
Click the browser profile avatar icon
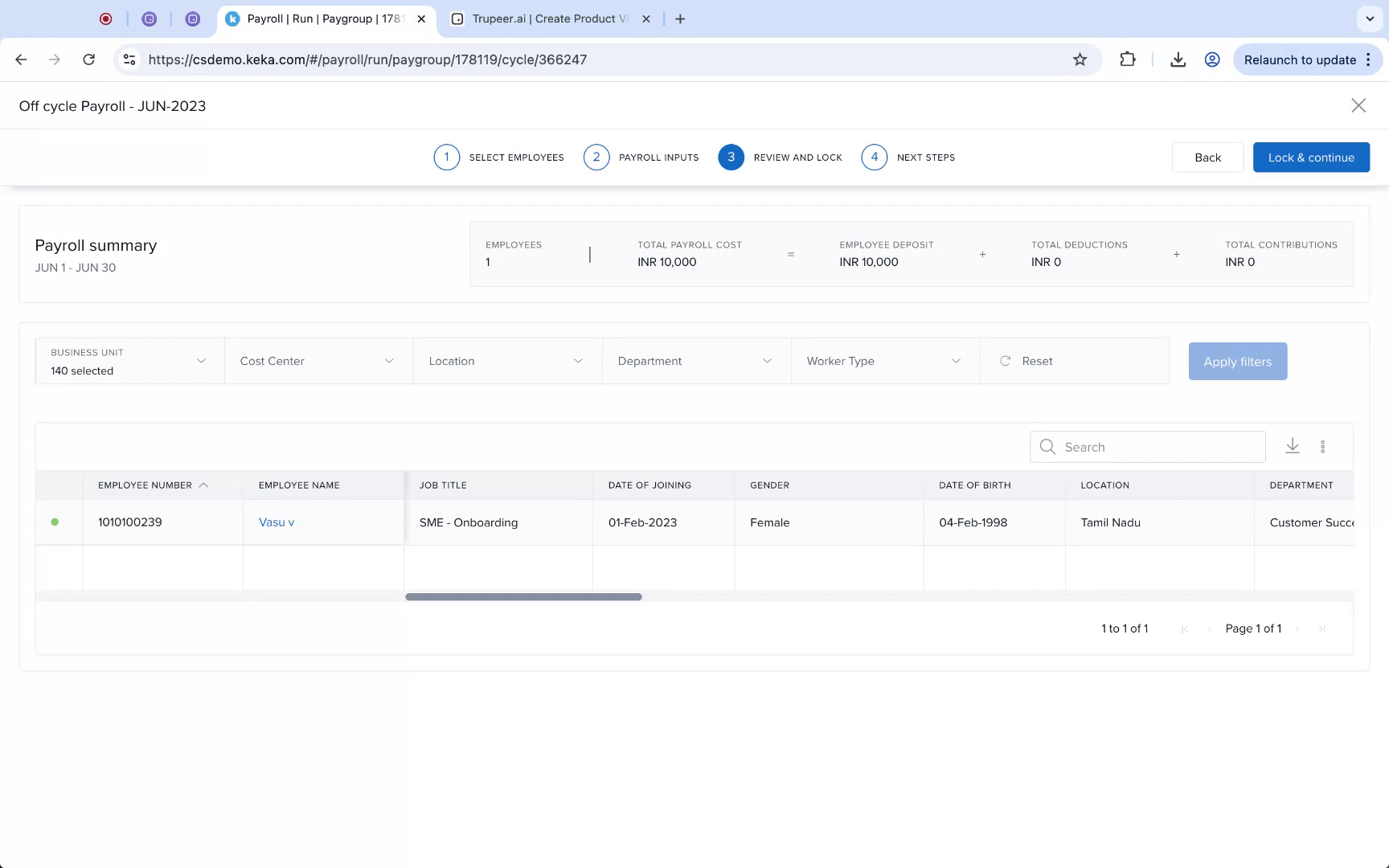pos(1212,59)
